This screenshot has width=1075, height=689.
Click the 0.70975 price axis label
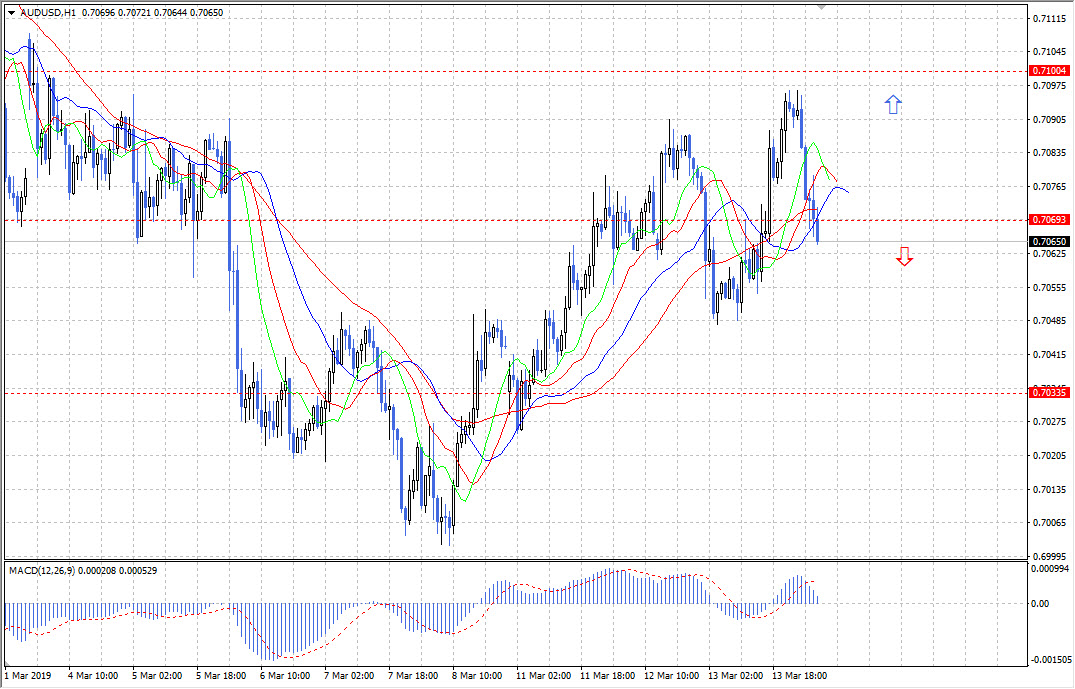[x=1050, y=86]
